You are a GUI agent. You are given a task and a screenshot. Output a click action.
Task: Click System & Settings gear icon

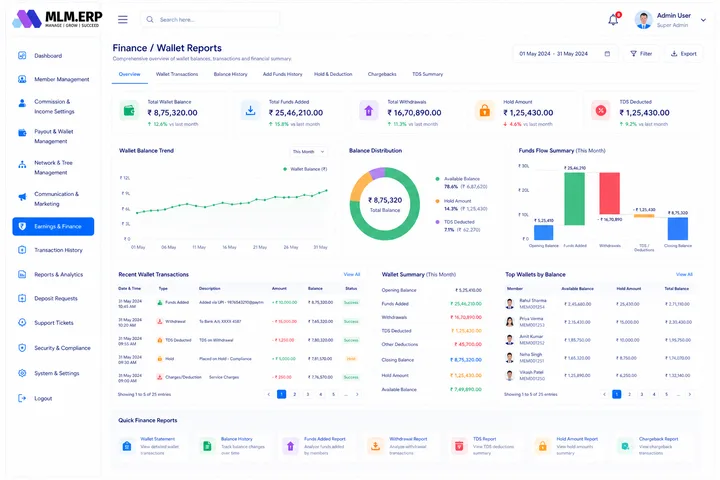(22, 373)
